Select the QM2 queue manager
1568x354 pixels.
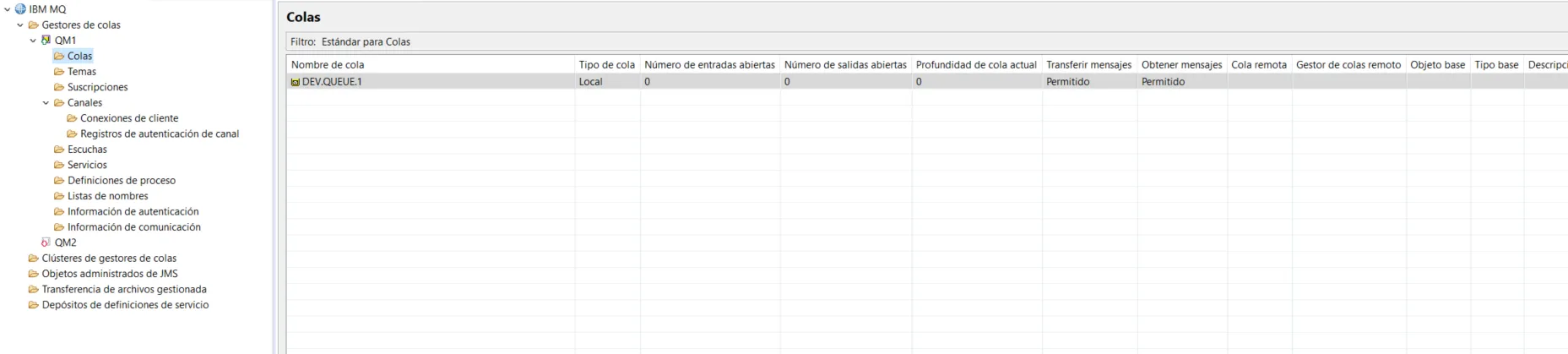tap(65, 242)
